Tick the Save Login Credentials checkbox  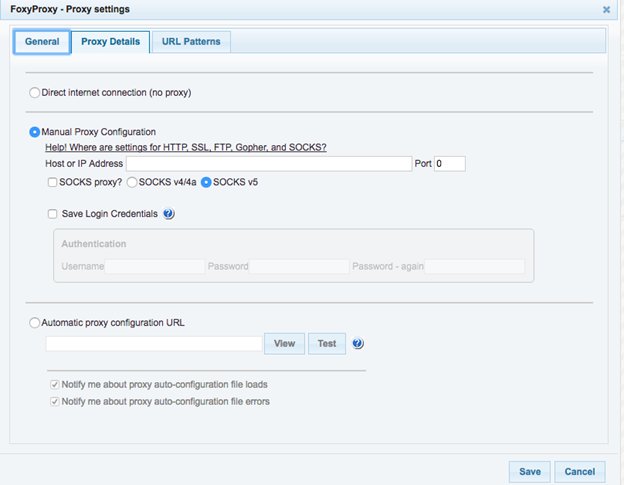(52, 214)
